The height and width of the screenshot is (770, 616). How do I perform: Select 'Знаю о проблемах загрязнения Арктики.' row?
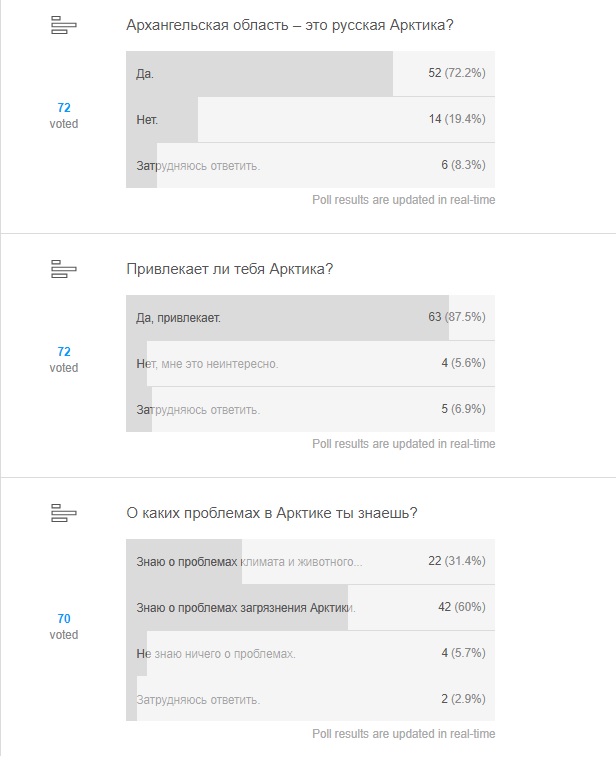tap(310, 607)
